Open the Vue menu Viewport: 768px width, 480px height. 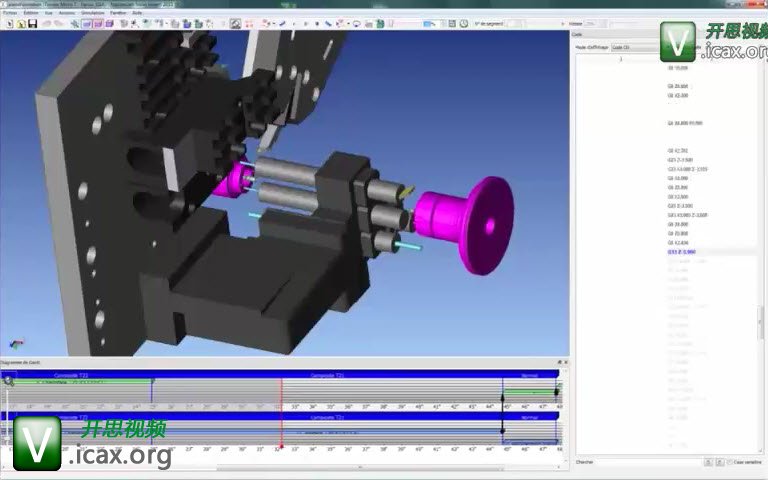pos(49,13)
